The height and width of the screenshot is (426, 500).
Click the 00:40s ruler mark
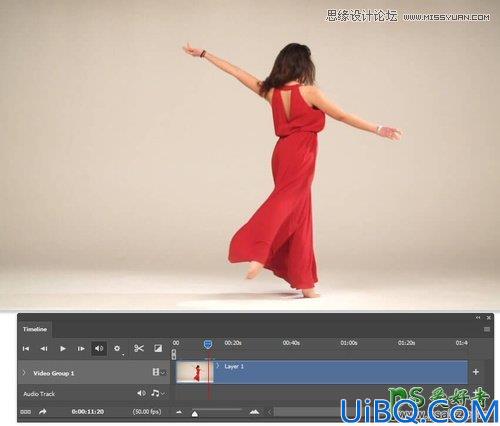(291, 343)
